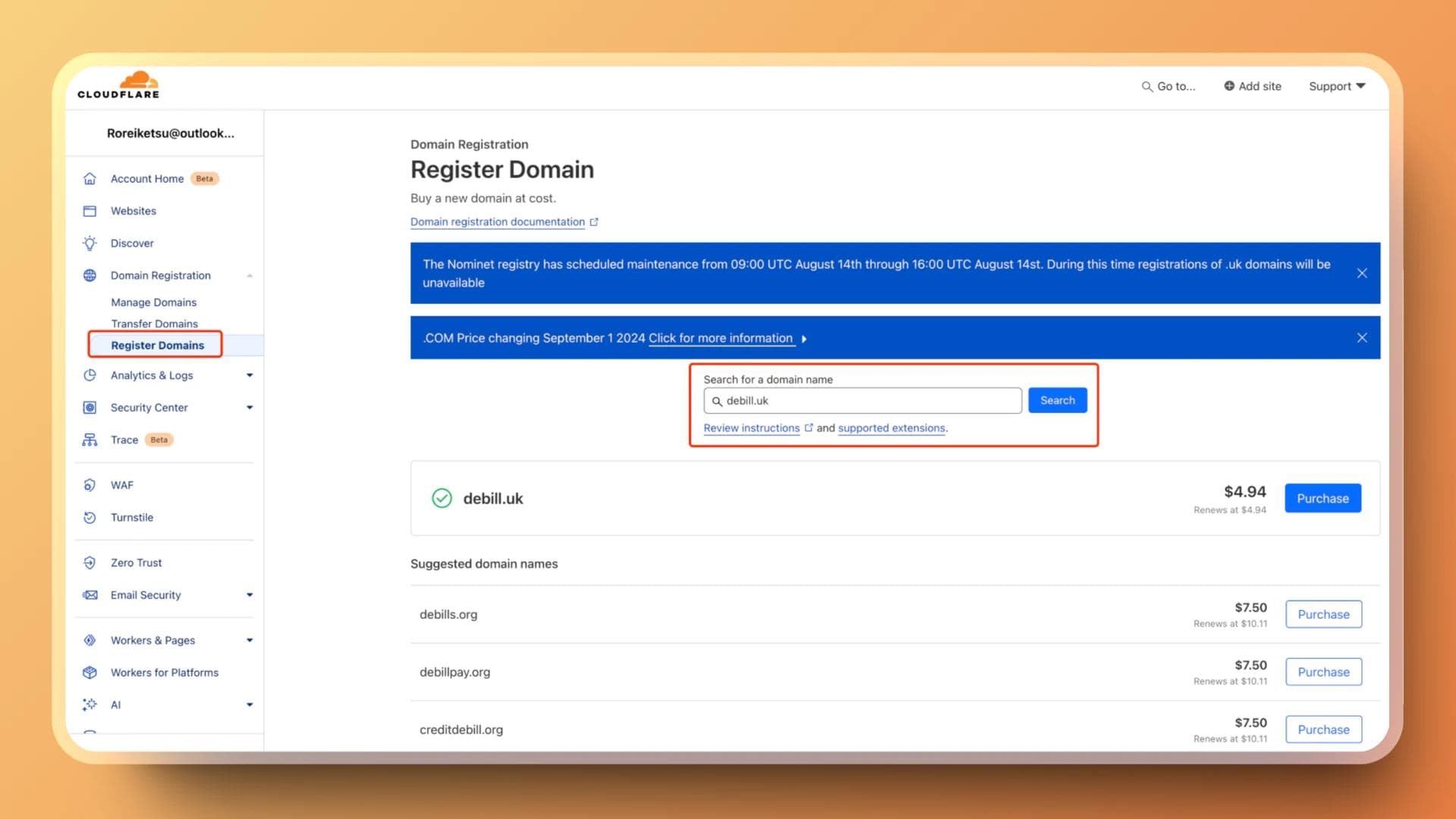Open the Review instructions link
This screenshot has height=819, width=1456.
coord(752,428)
